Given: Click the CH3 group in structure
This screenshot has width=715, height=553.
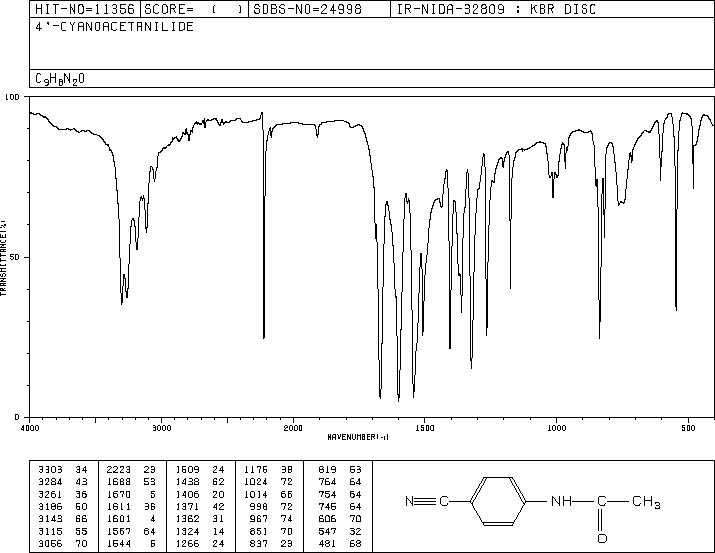Looking at the screenshot, I should coord(646,502).
